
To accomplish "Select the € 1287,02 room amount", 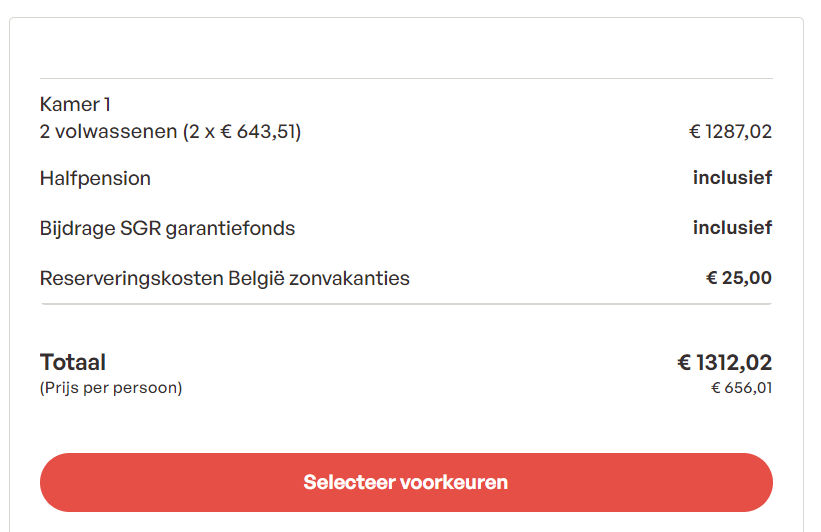I will [730, 131].
